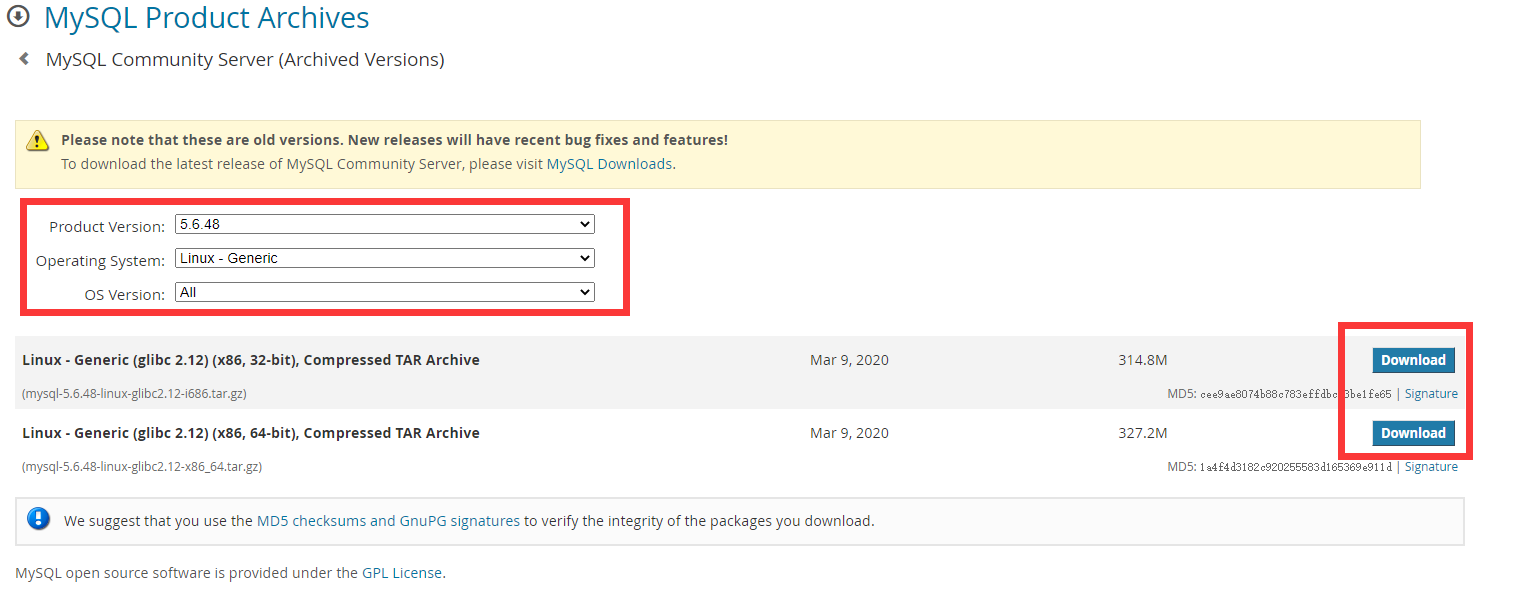Select filename mysql-5.6.48-linux-glibc2.12-i686.tar.gz

[134, 394]
